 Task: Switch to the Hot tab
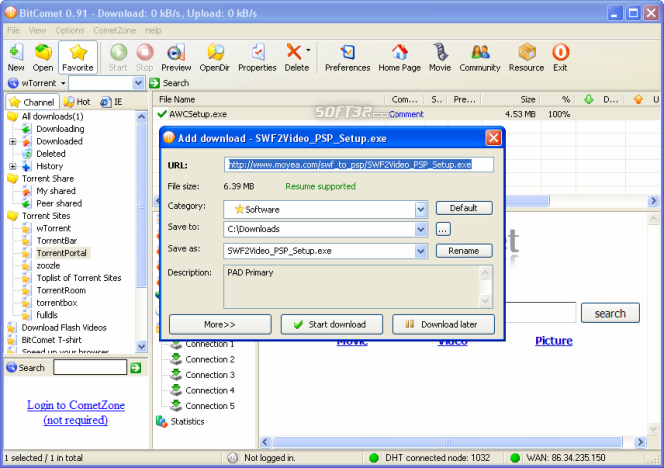[x=77, y=102]
